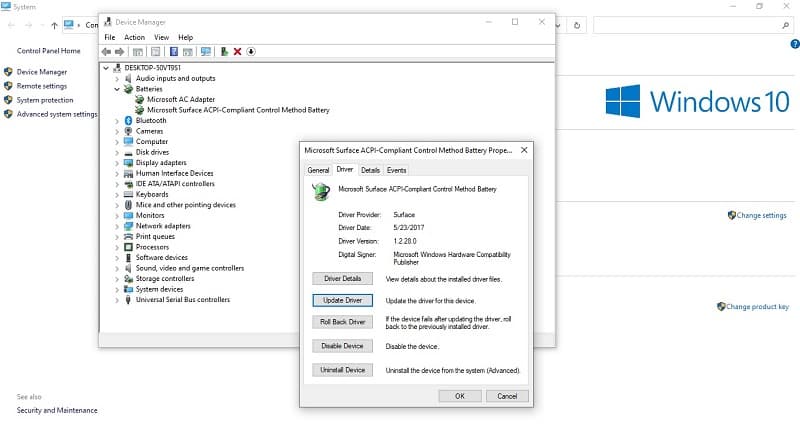Click the Keyboards category icon

(129, 194)
